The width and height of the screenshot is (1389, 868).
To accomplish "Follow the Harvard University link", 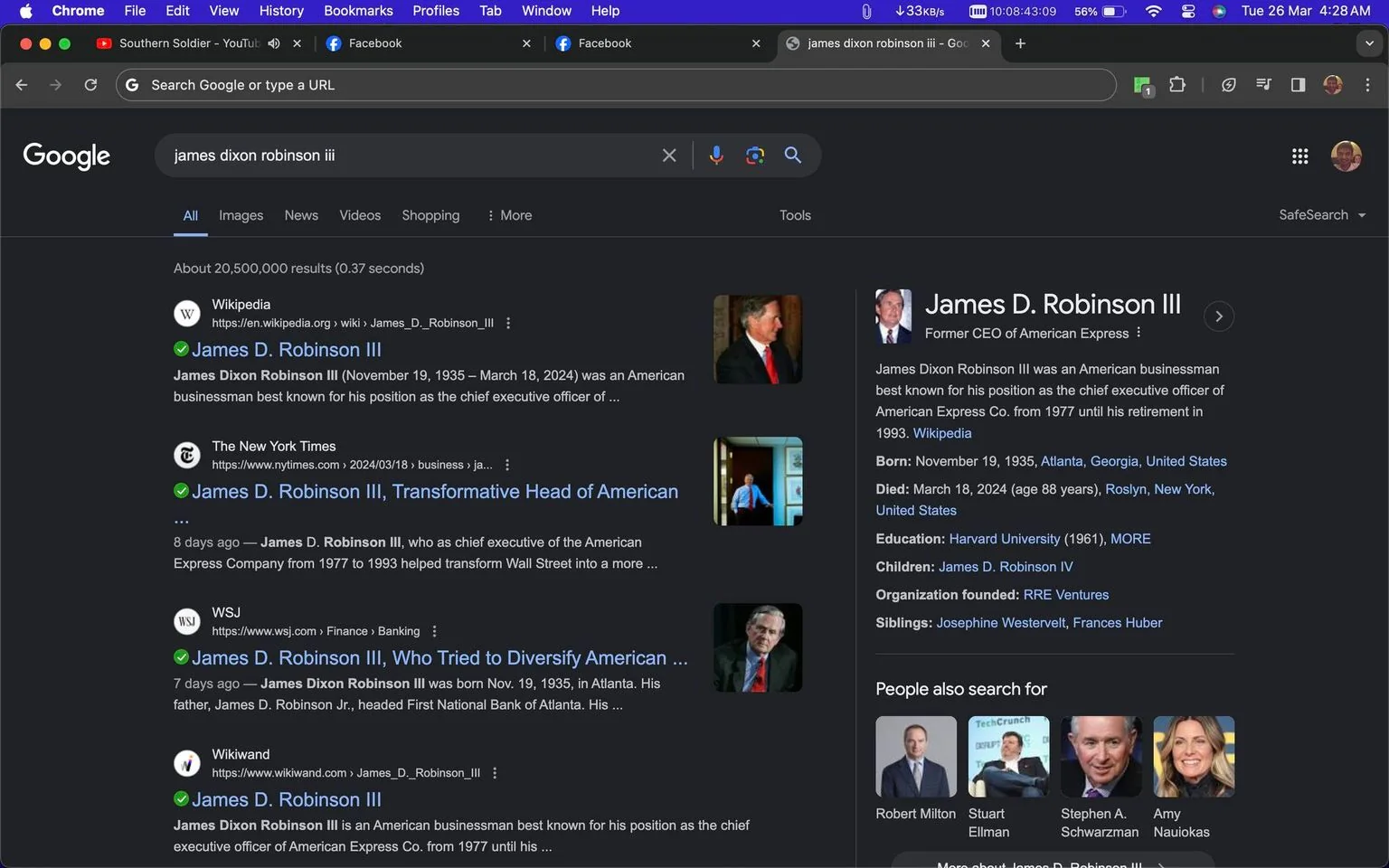I will [1004, 539].
